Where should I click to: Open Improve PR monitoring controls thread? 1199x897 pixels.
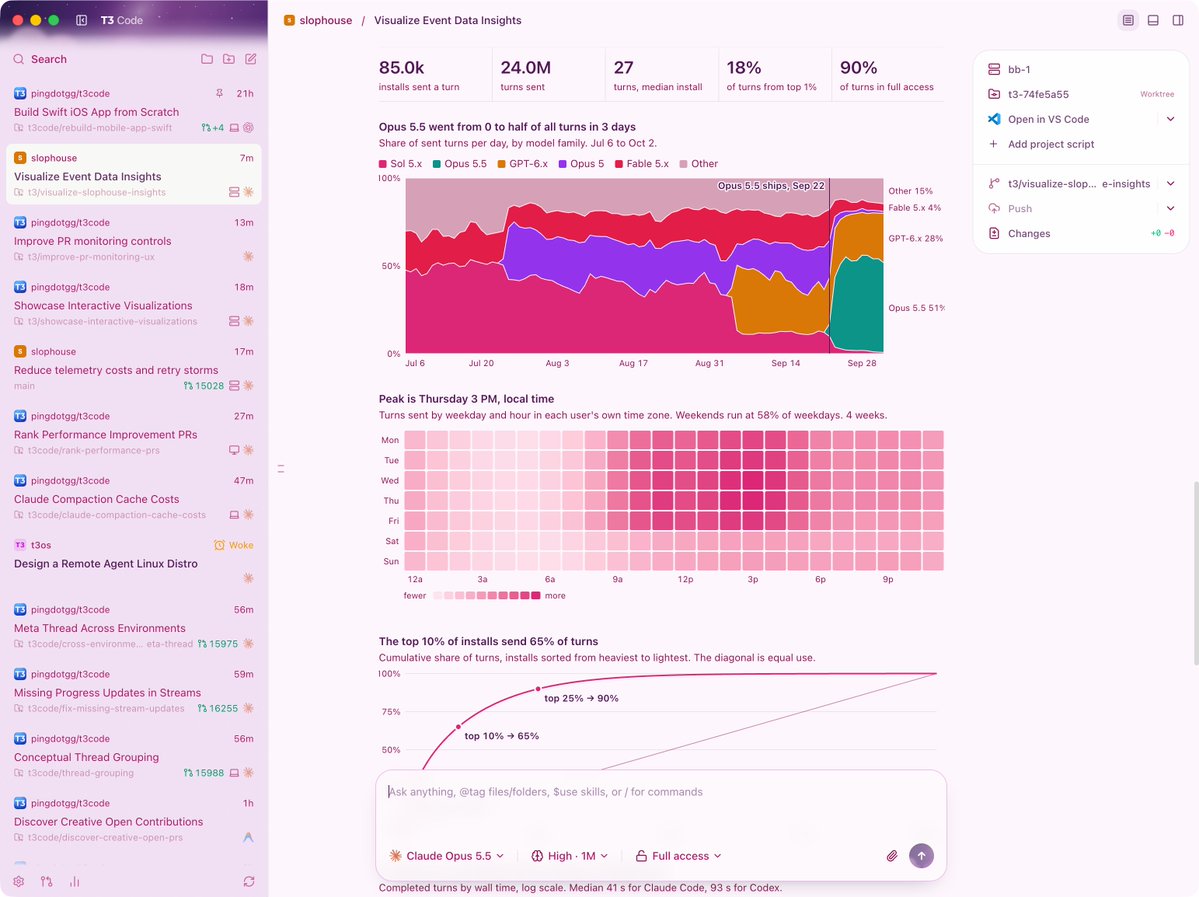(x=134, y=239)
